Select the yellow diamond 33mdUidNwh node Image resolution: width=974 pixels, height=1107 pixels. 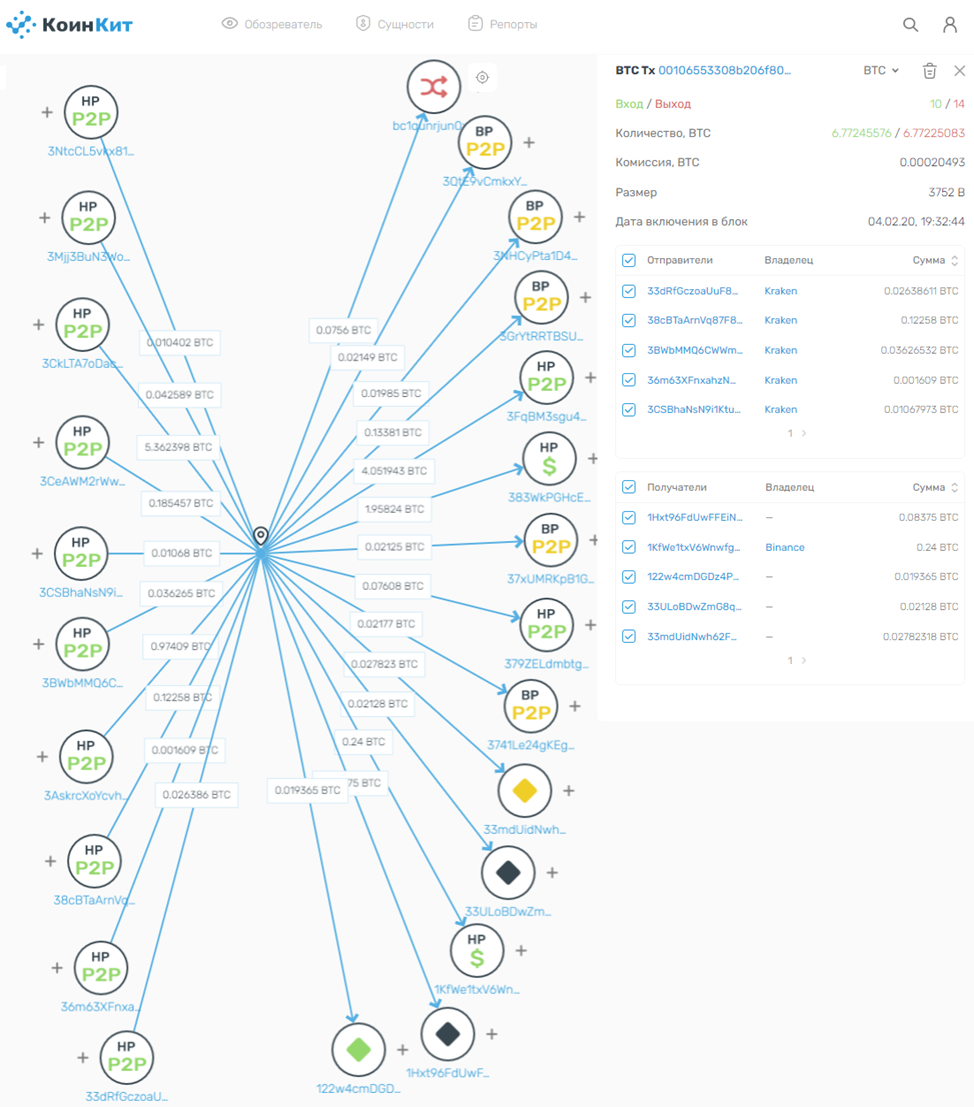click(524, 791)
